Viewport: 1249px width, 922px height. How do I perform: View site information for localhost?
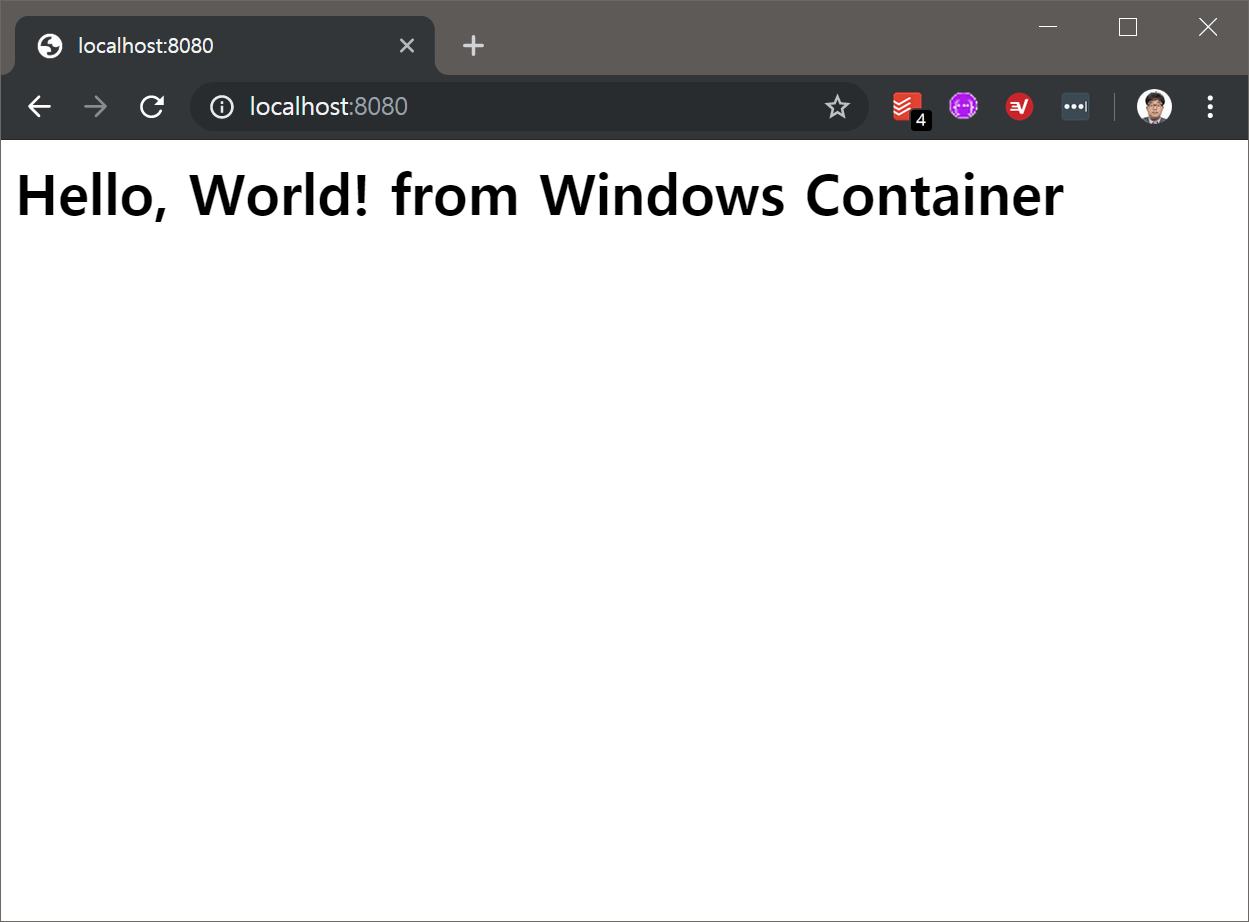[x=222, y=107]
